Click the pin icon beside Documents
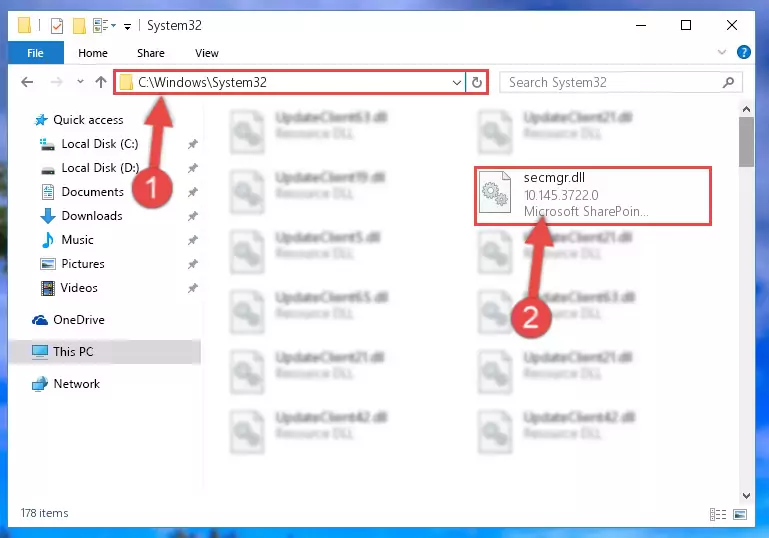This screenshot has width=769, height=538. point(193,192)
